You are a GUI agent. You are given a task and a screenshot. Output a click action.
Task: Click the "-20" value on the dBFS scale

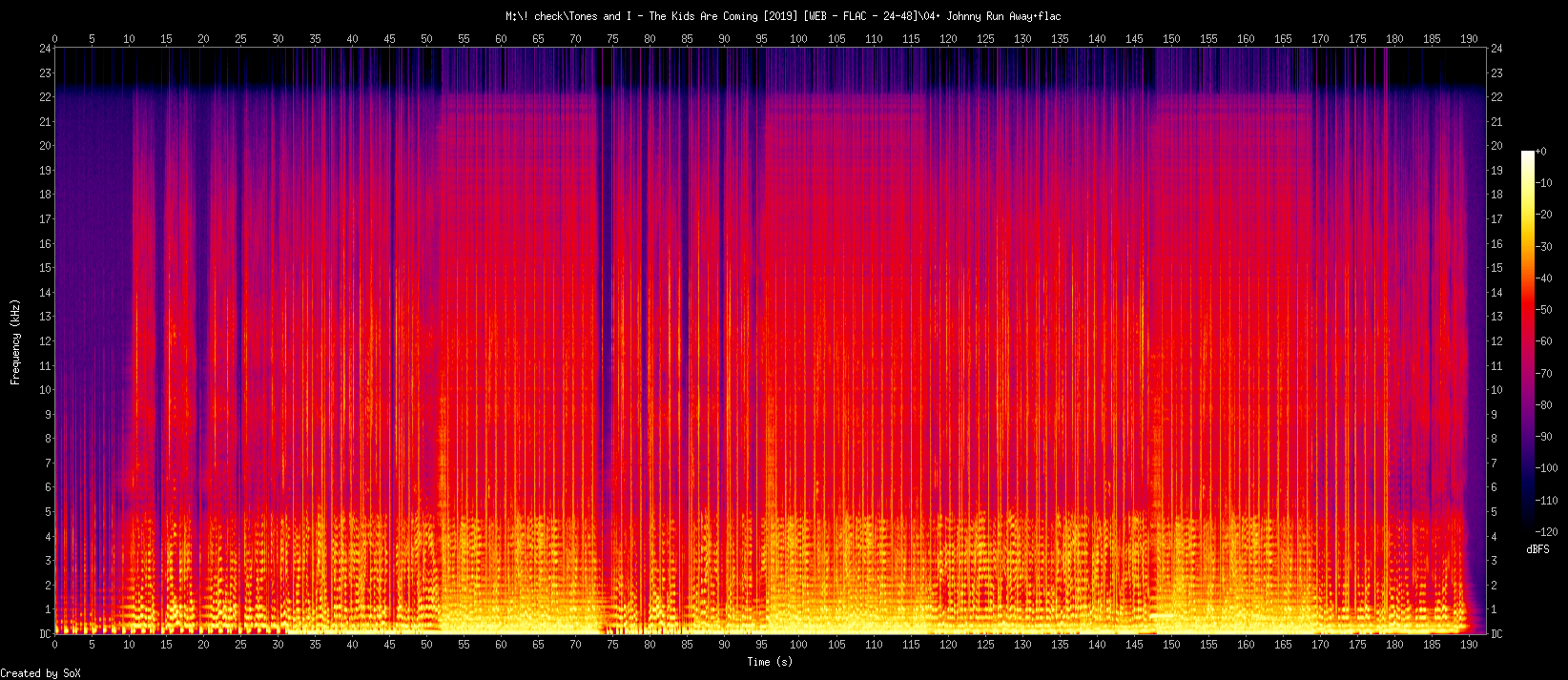coord(1544,215)
